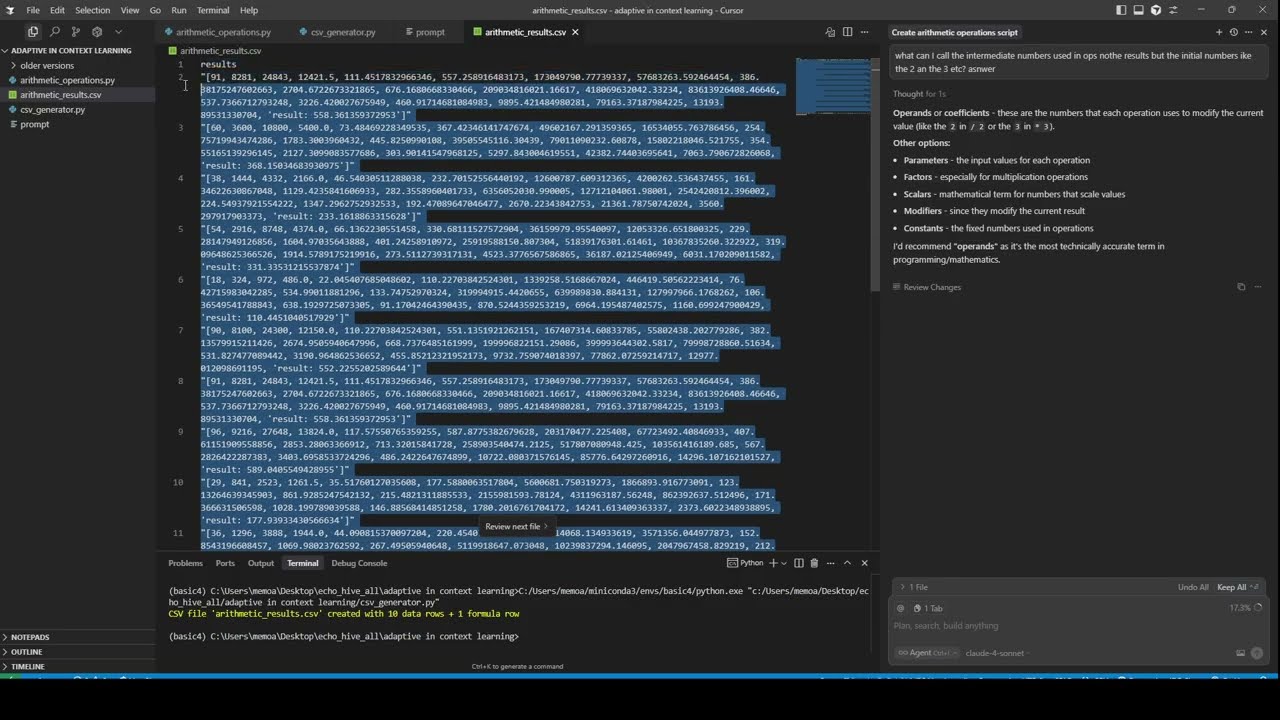The height and width of the screenshot is (720, 1280).
Task: Switch to the Ports panel tab
Action: pyautogui.click(x=225, y=563)
